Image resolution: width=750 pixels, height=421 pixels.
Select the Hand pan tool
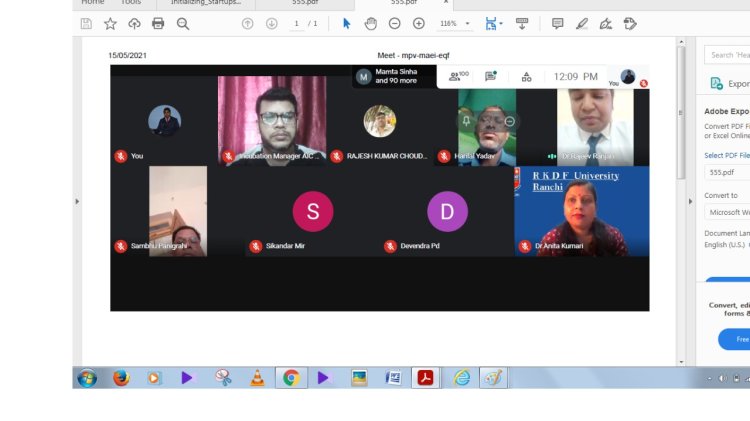371,23
